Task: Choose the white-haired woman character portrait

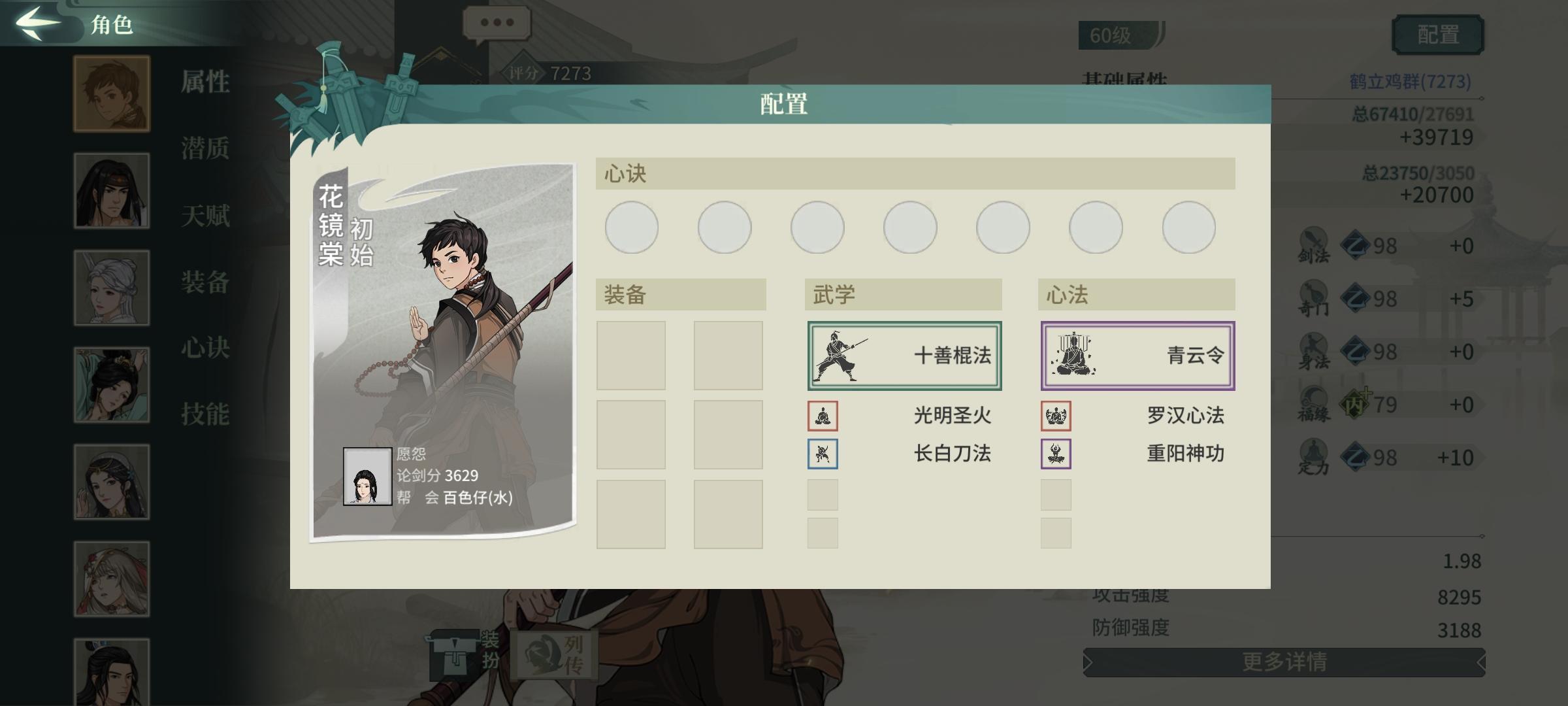Action: 112,288
